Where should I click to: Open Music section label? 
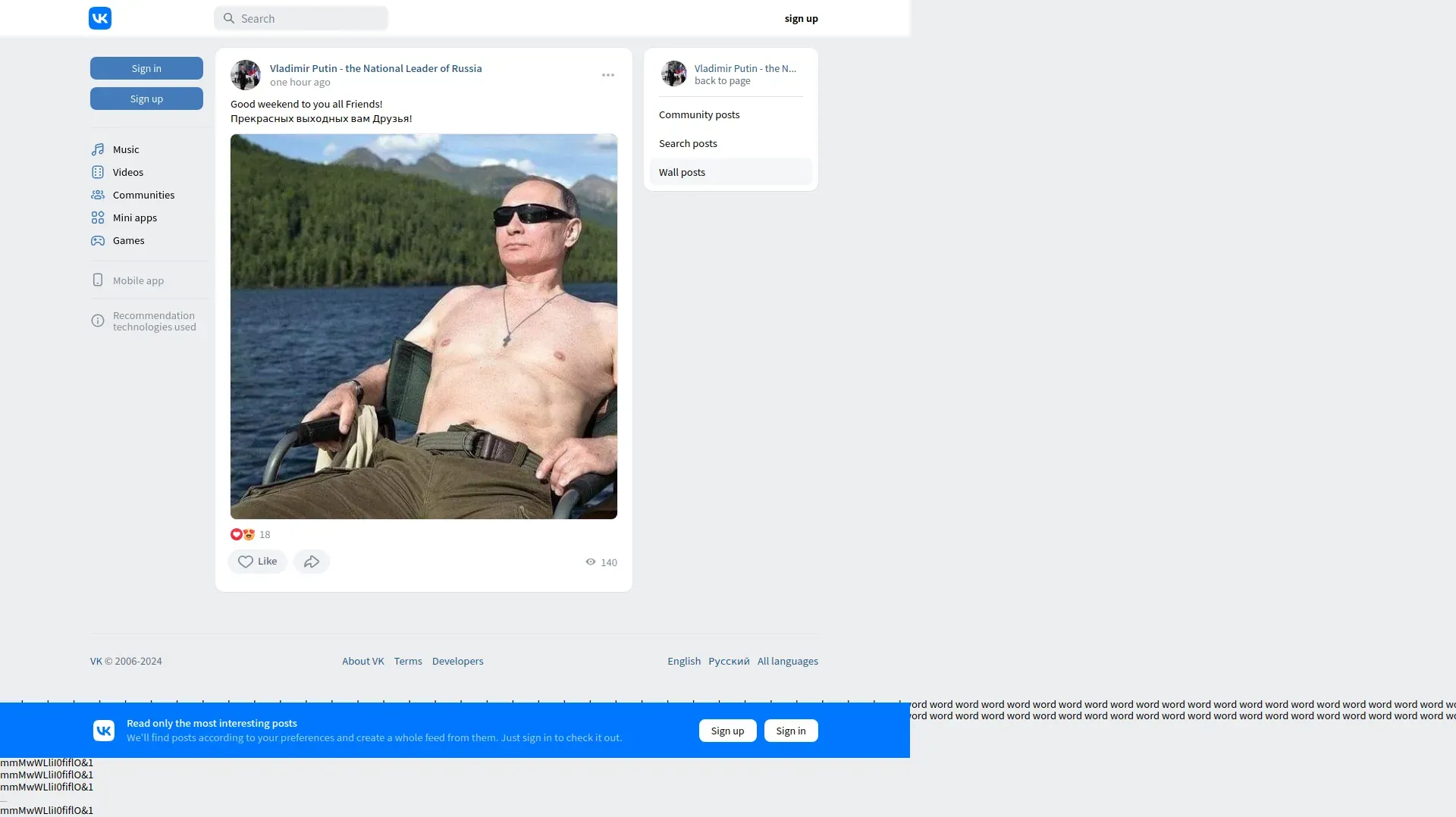point(126,149)
